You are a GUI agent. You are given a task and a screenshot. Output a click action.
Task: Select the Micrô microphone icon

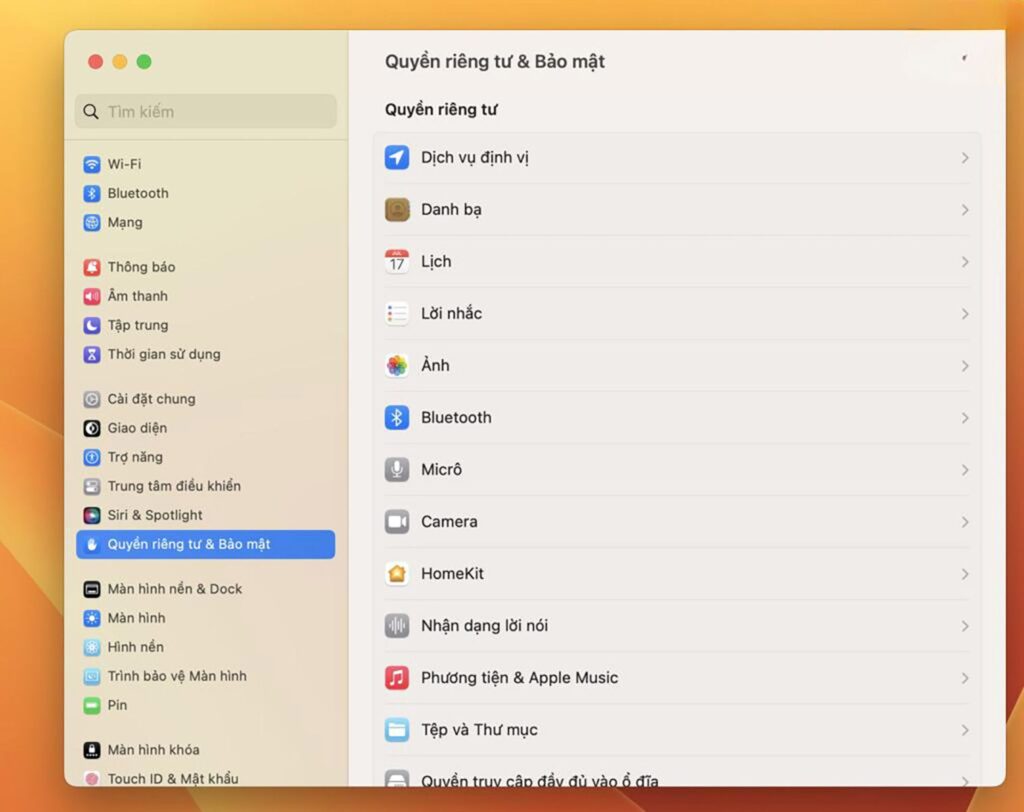click(397, 470)
